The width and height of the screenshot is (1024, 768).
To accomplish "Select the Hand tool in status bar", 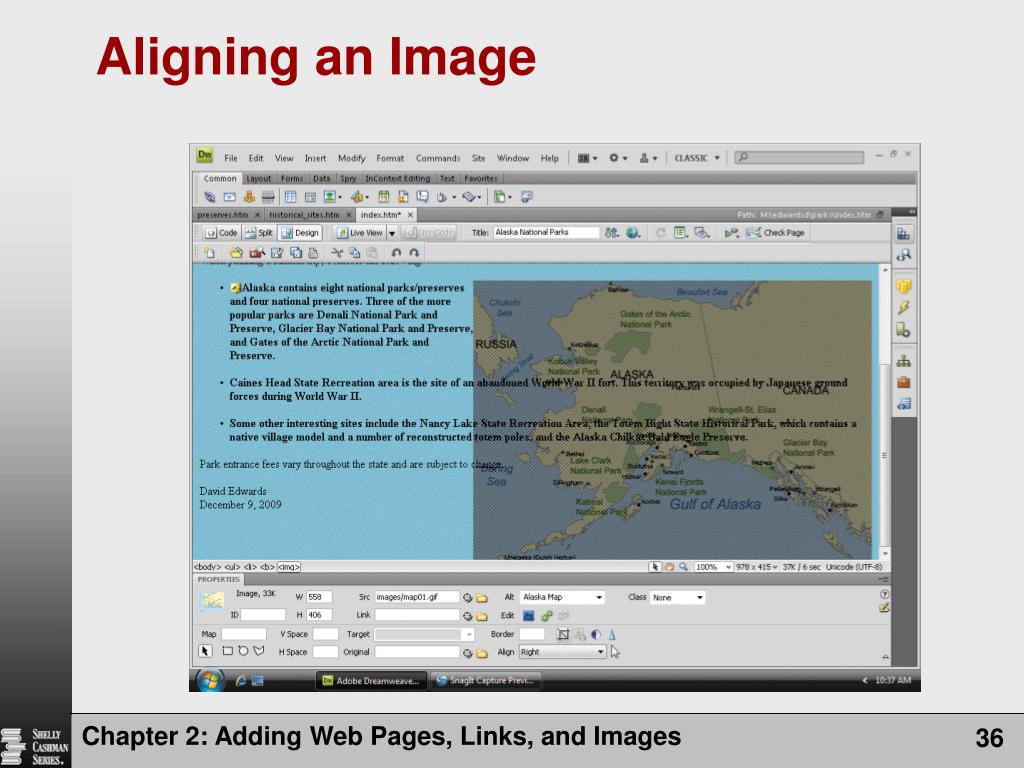I will click(669, 567).
